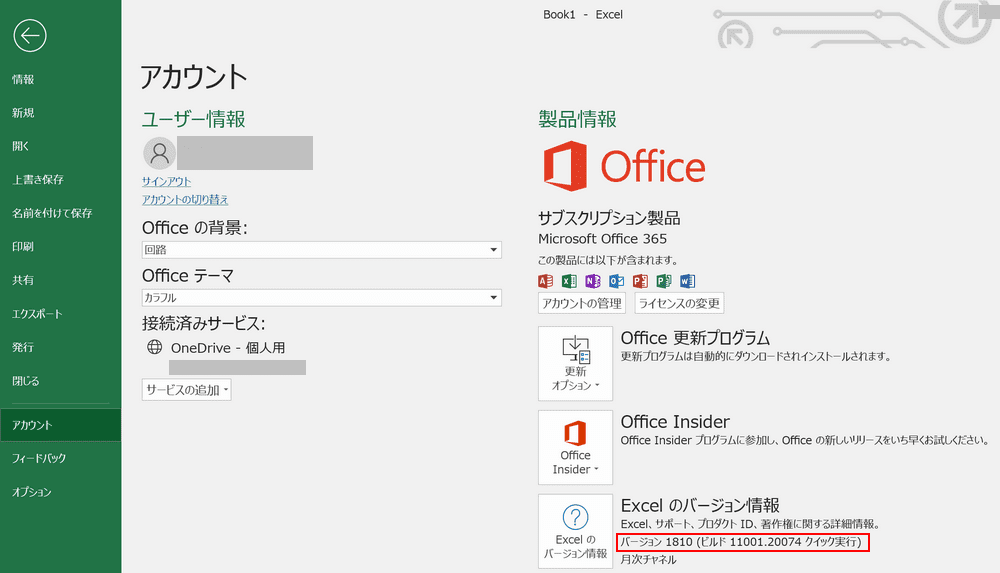
Task: Click the バージョン 1810 version text
Action: pyautogui.click(x=742, y=542)
